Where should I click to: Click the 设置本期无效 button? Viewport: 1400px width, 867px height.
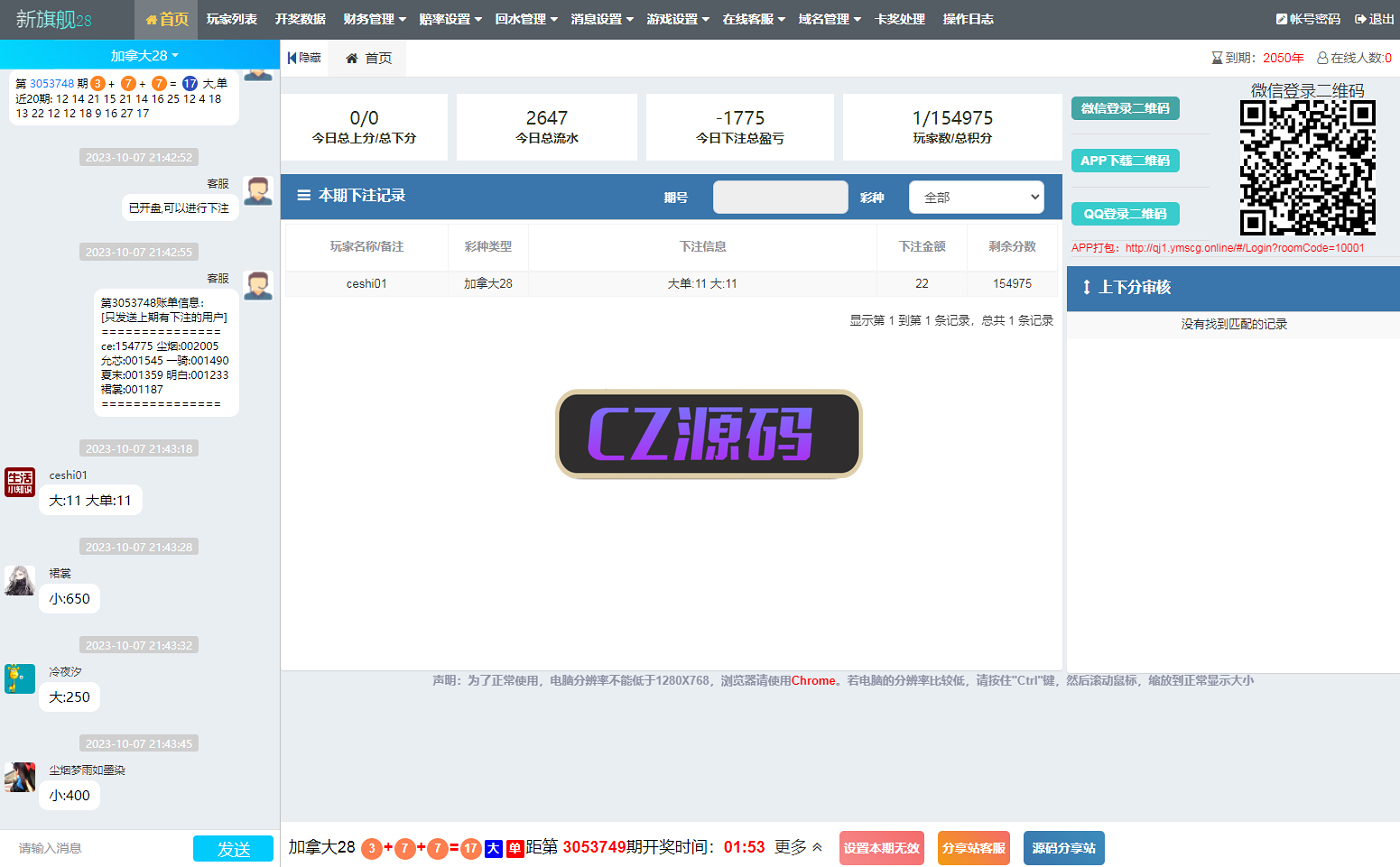pyautogui.click(x=881, y=848)
